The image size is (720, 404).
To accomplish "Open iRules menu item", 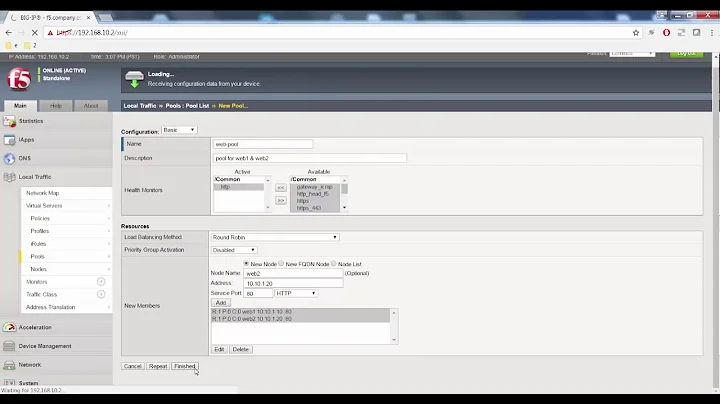I will pos(38,244).
